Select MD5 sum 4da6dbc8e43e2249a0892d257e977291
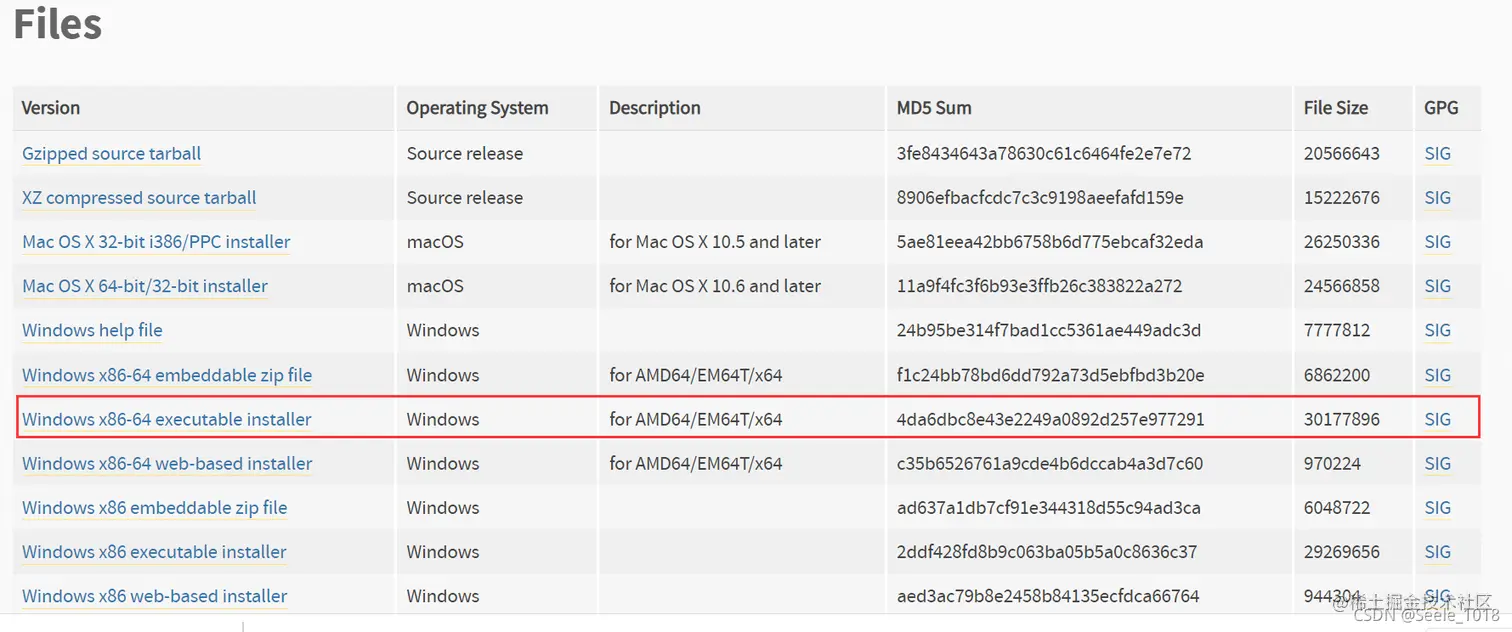 click(x=1051, y=419)
